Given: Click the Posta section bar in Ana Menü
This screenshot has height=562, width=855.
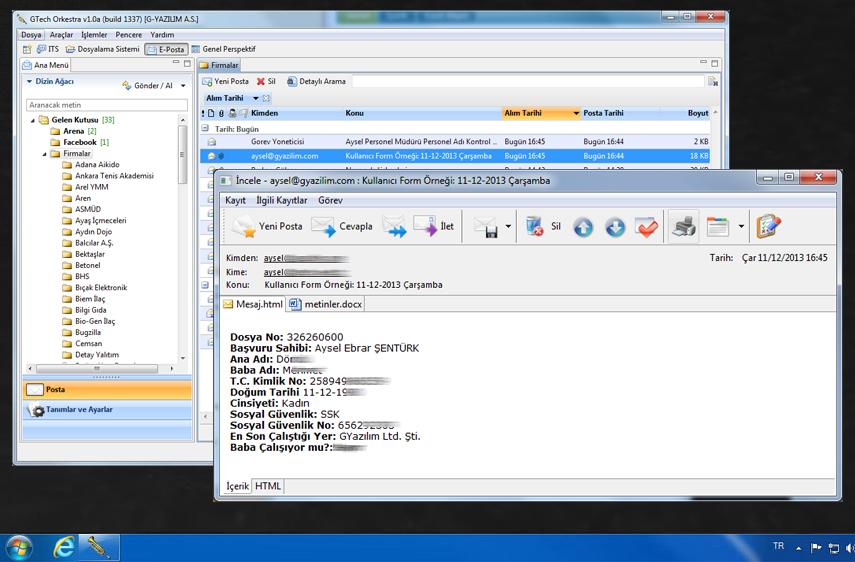Looking at the screenshot, I should click(x=107, y=390).
